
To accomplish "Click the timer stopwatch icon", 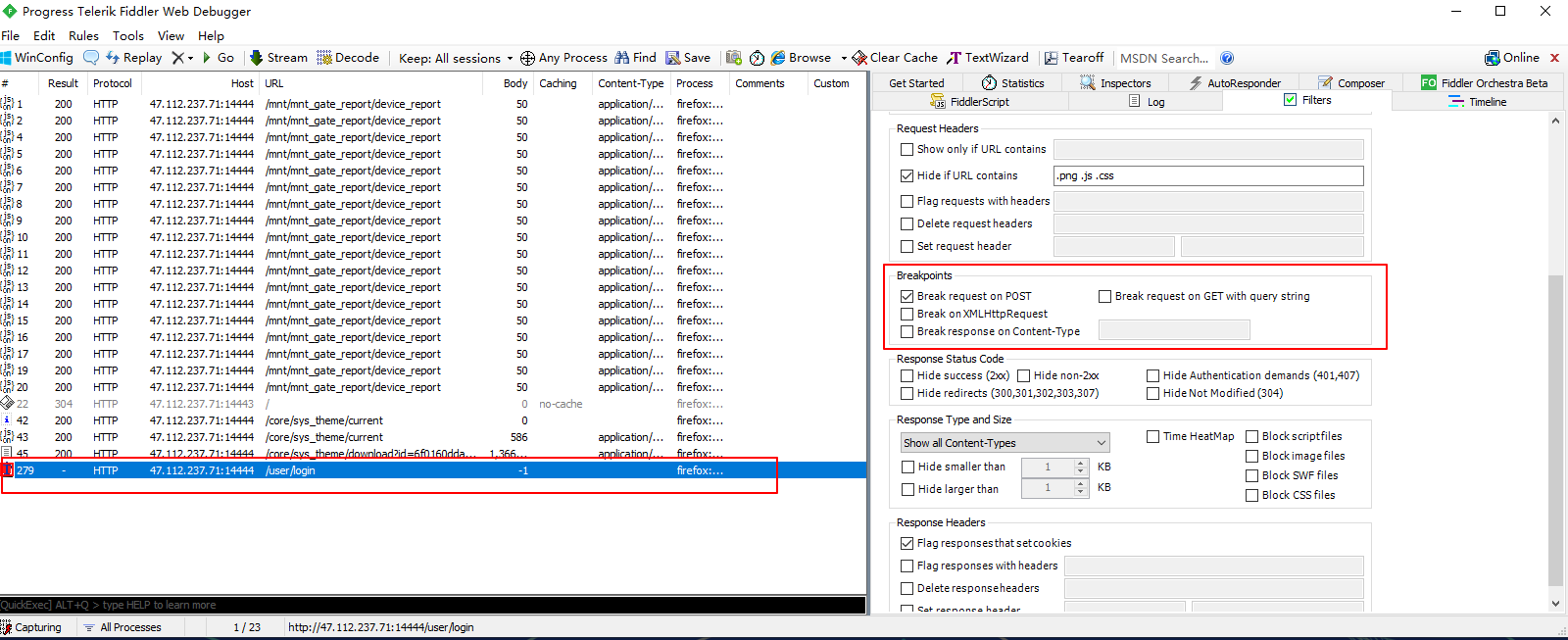I will click(x=758, y=58).
